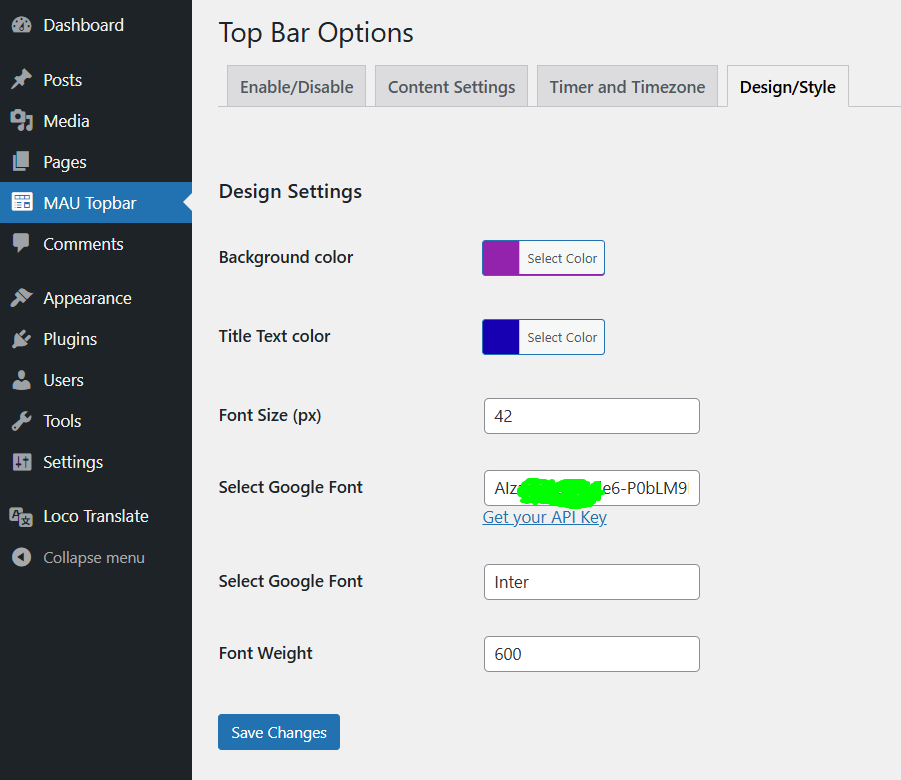901x780 pixels.
Task: Click the Design Settings heading
Action: click(290, 191)
